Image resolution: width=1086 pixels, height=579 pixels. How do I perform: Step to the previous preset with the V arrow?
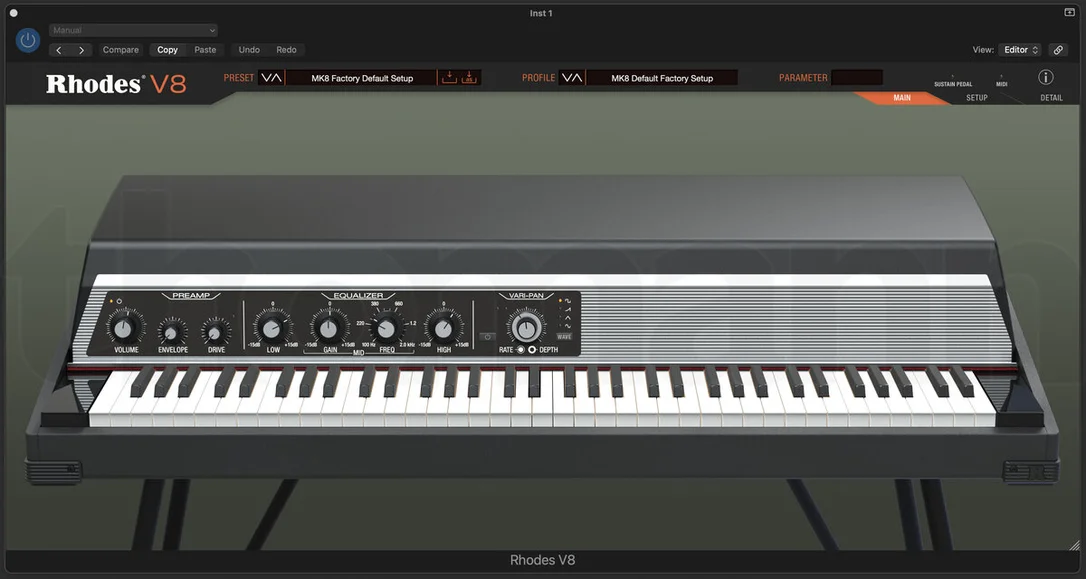[265, 78]
